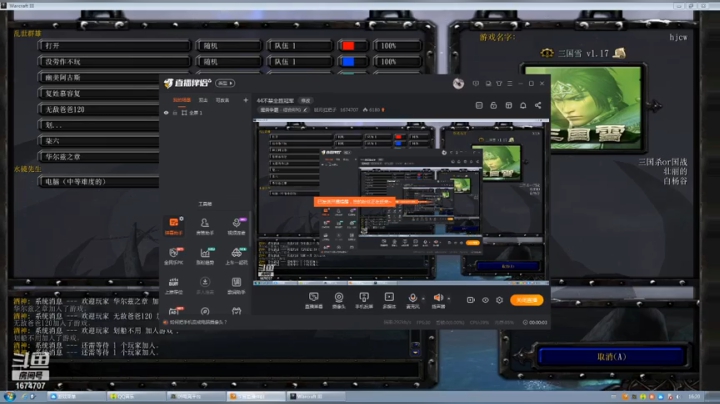Add a multimedia source

click(x=389, y=300)
